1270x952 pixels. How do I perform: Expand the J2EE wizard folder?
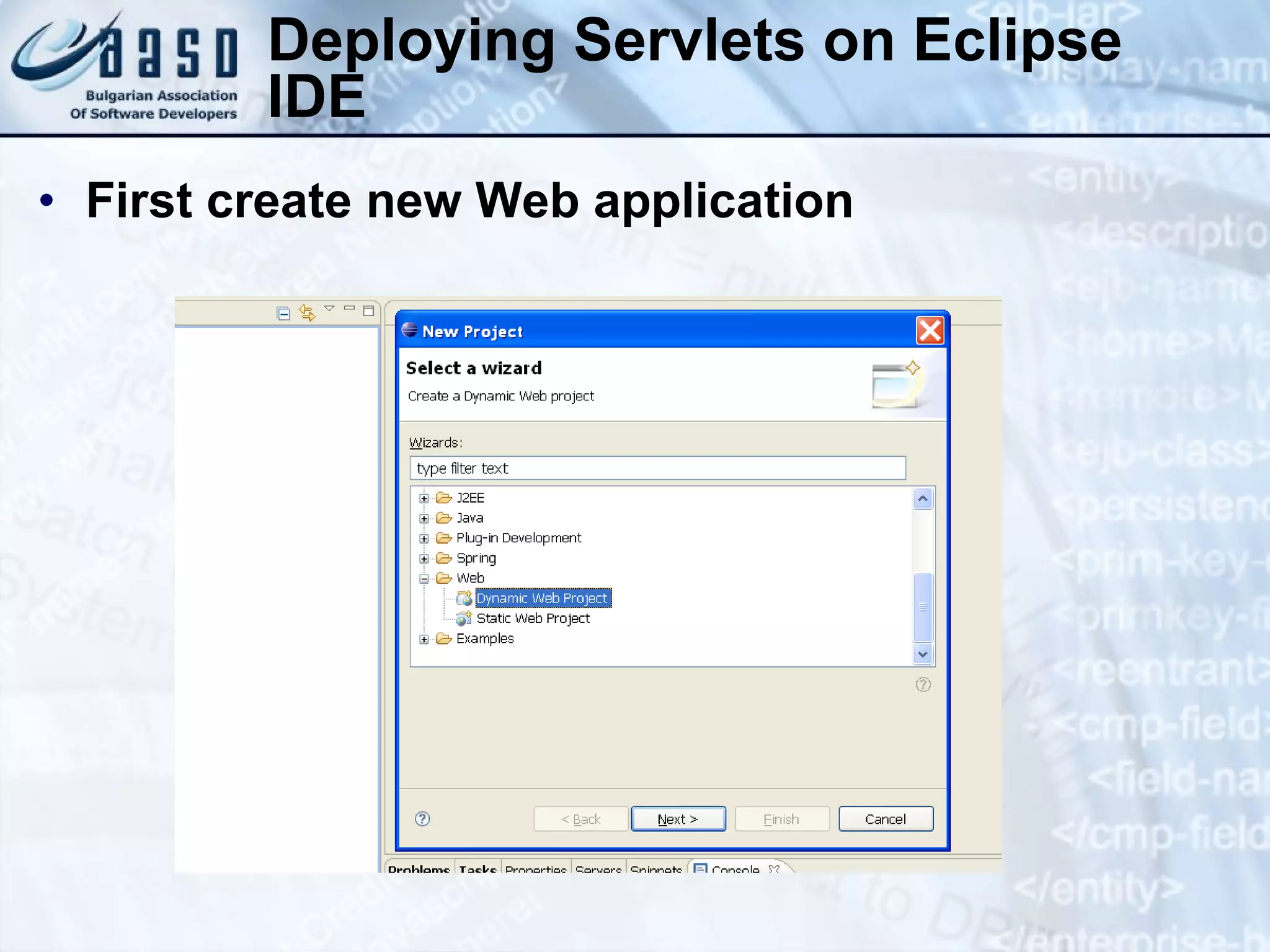click(x=424, y=498)
